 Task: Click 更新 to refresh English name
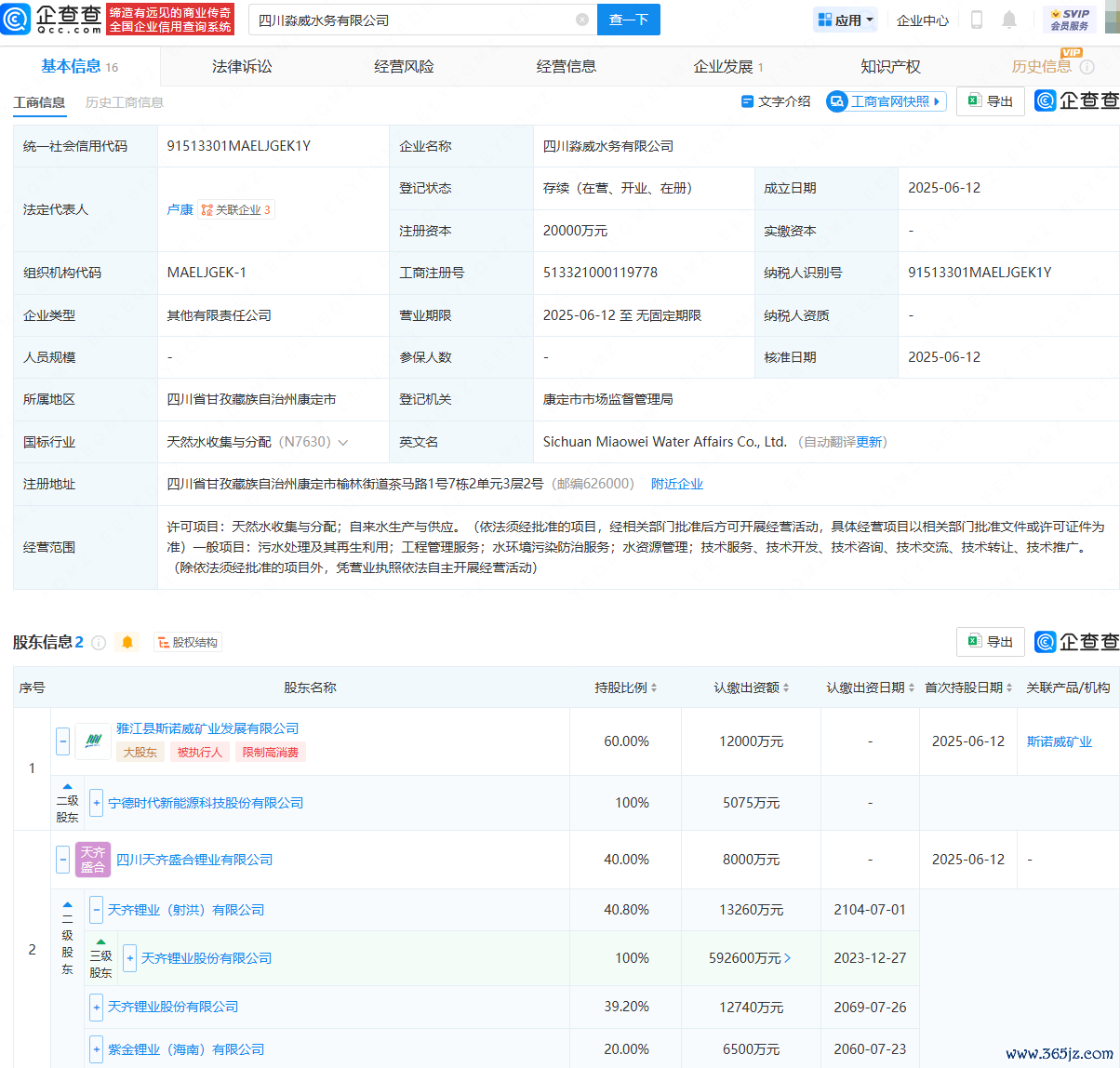click(x=869, y=442)
